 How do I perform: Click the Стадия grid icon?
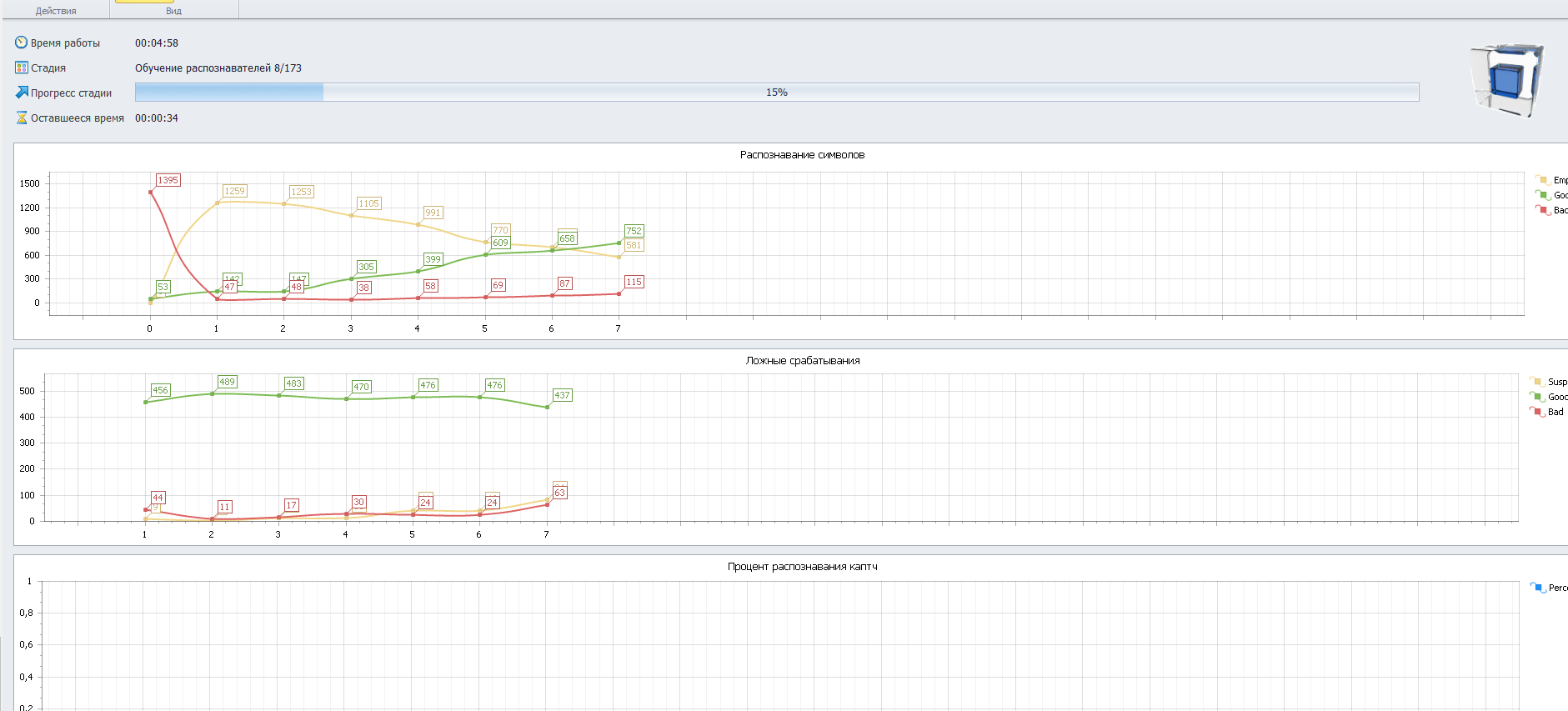pyautogui.click(x=22, y=68)
